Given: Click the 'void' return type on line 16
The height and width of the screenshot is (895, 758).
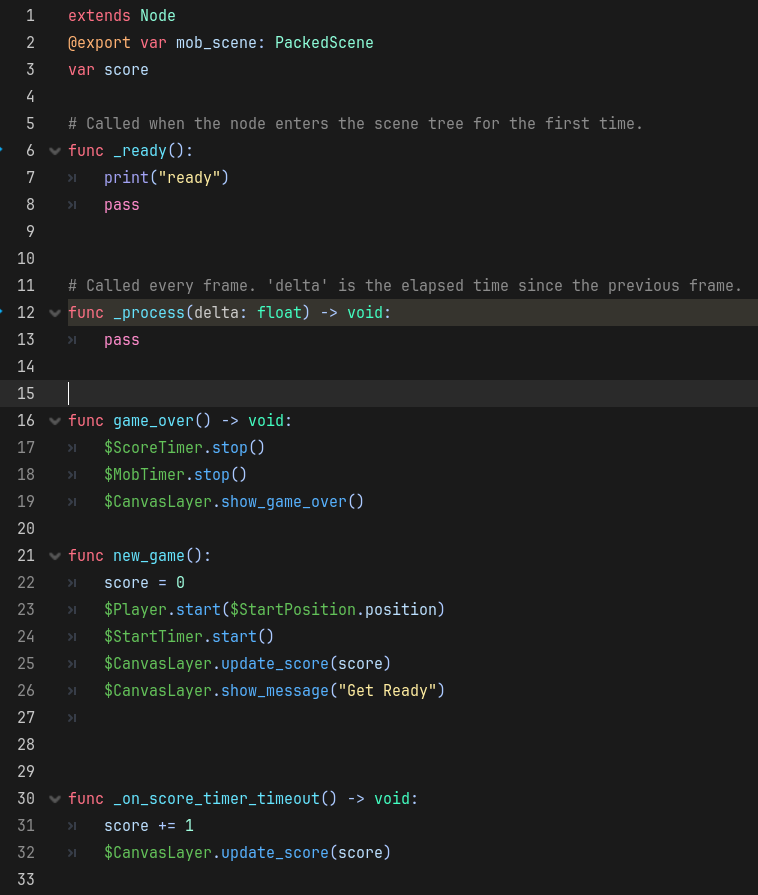Looking at the screenshot, I should (266, 421).
